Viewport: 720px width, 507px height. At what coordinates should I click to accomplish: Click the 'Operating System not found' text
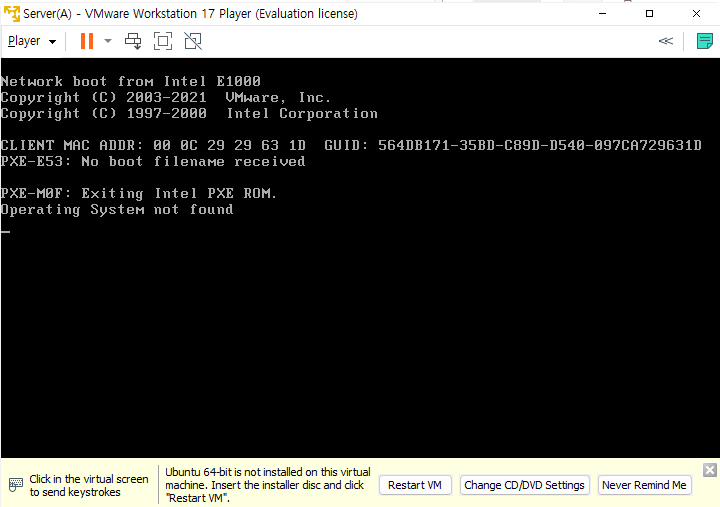tap(117, 210)
